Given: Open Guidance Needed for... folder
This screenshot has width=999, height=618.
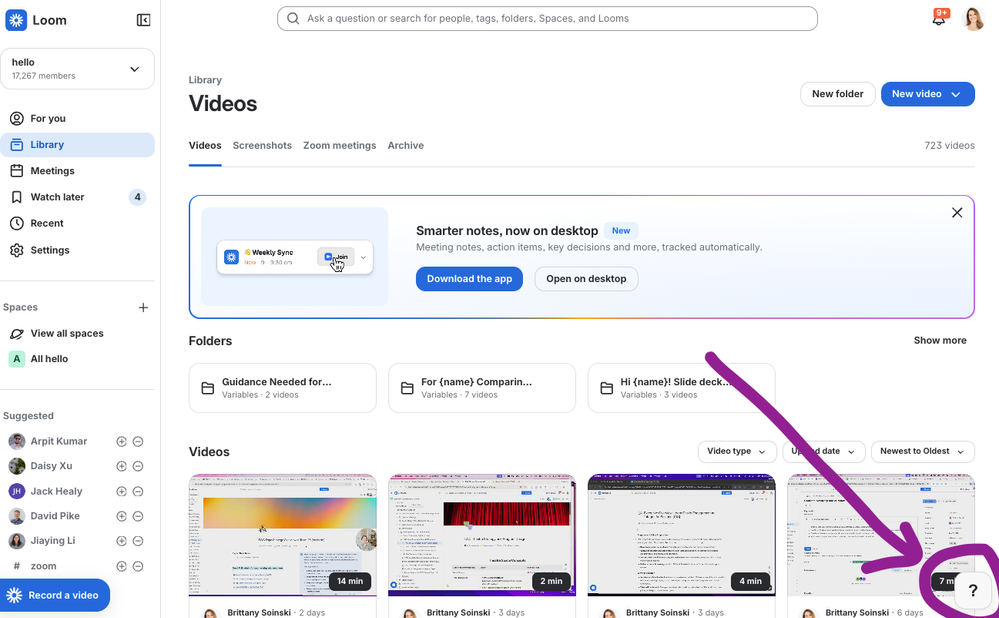Looking at the screenshot, I should pyautogui.click(x=282, y=388).
